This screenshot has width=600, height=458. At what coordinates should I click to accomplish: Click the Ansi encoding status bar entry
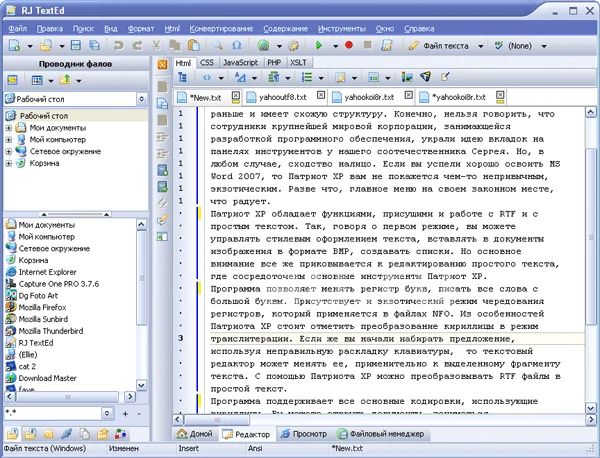pyautogui.click(x=255, y=448)
